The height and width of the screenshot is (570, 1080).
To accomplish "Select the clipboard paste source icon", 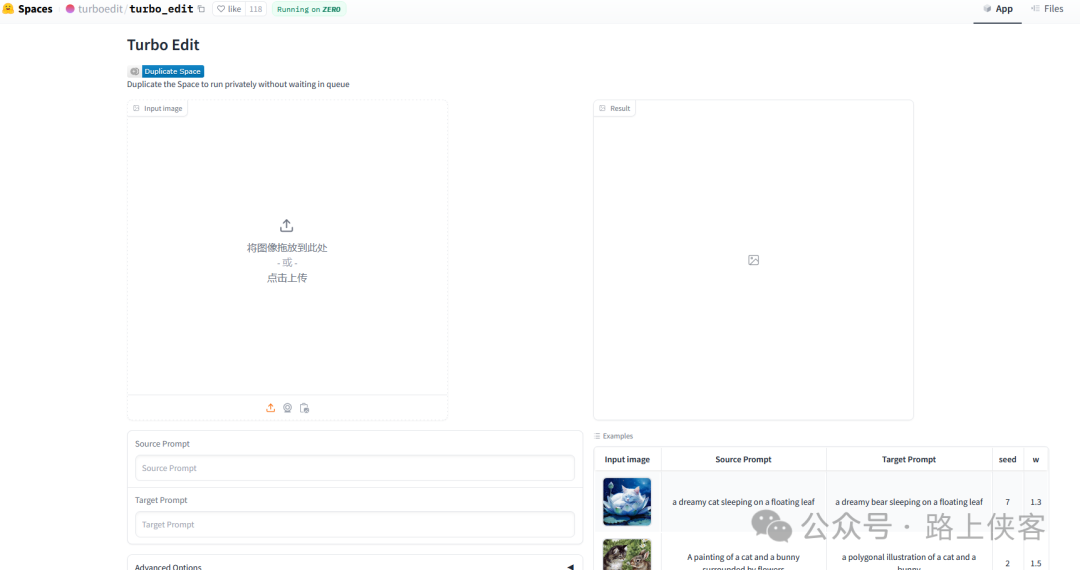I will coord(304,408).
